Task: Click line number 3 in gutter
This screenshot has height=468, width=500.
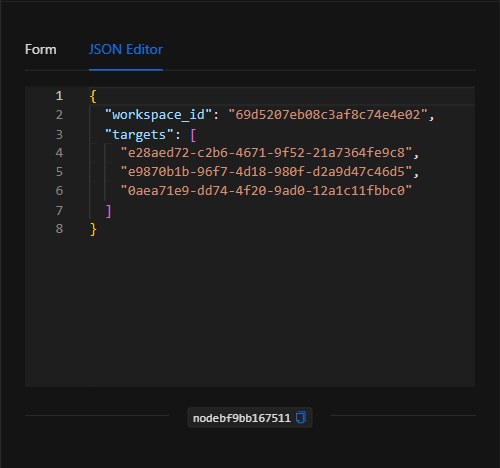Action: 59,135
